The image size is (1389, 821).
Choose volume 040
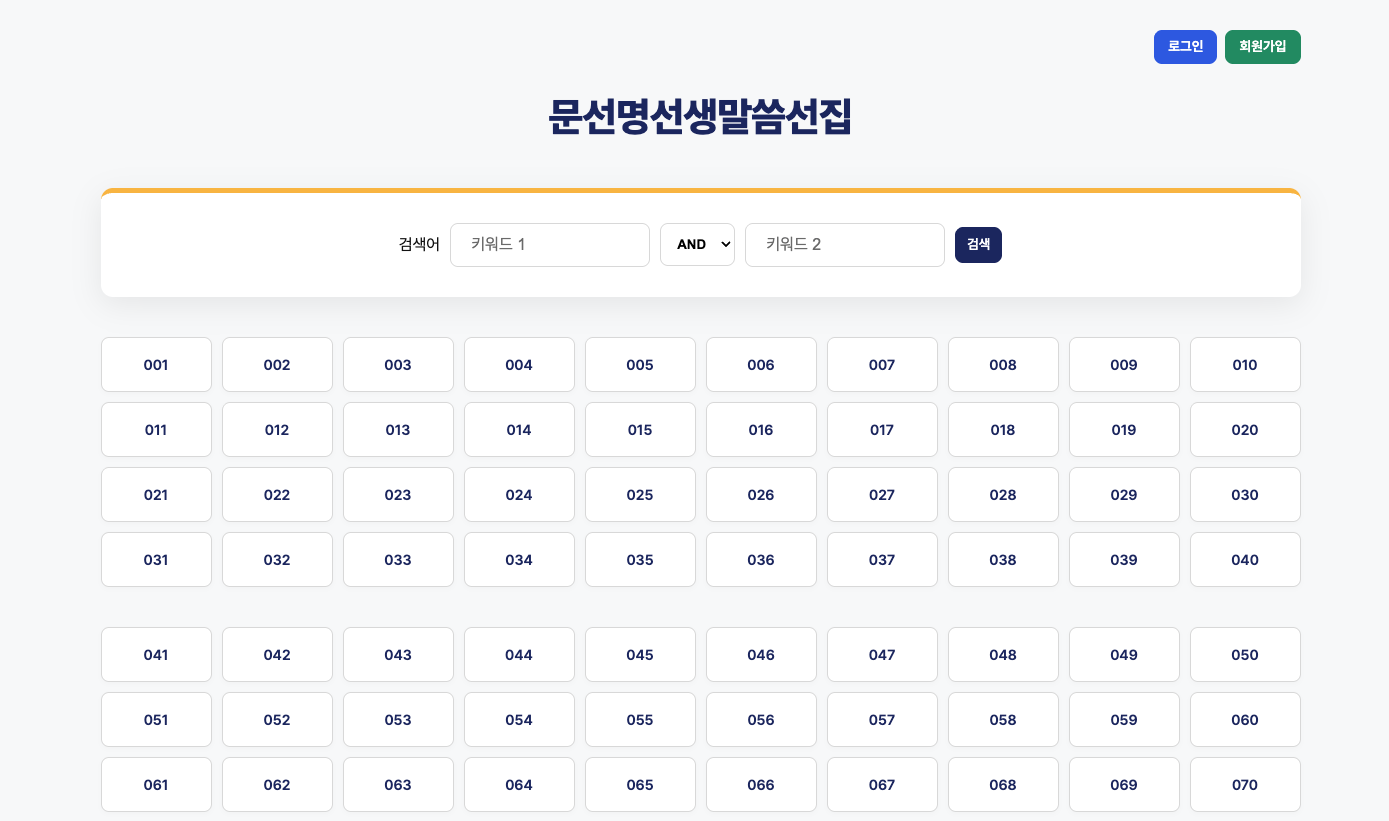point(1245,560)
